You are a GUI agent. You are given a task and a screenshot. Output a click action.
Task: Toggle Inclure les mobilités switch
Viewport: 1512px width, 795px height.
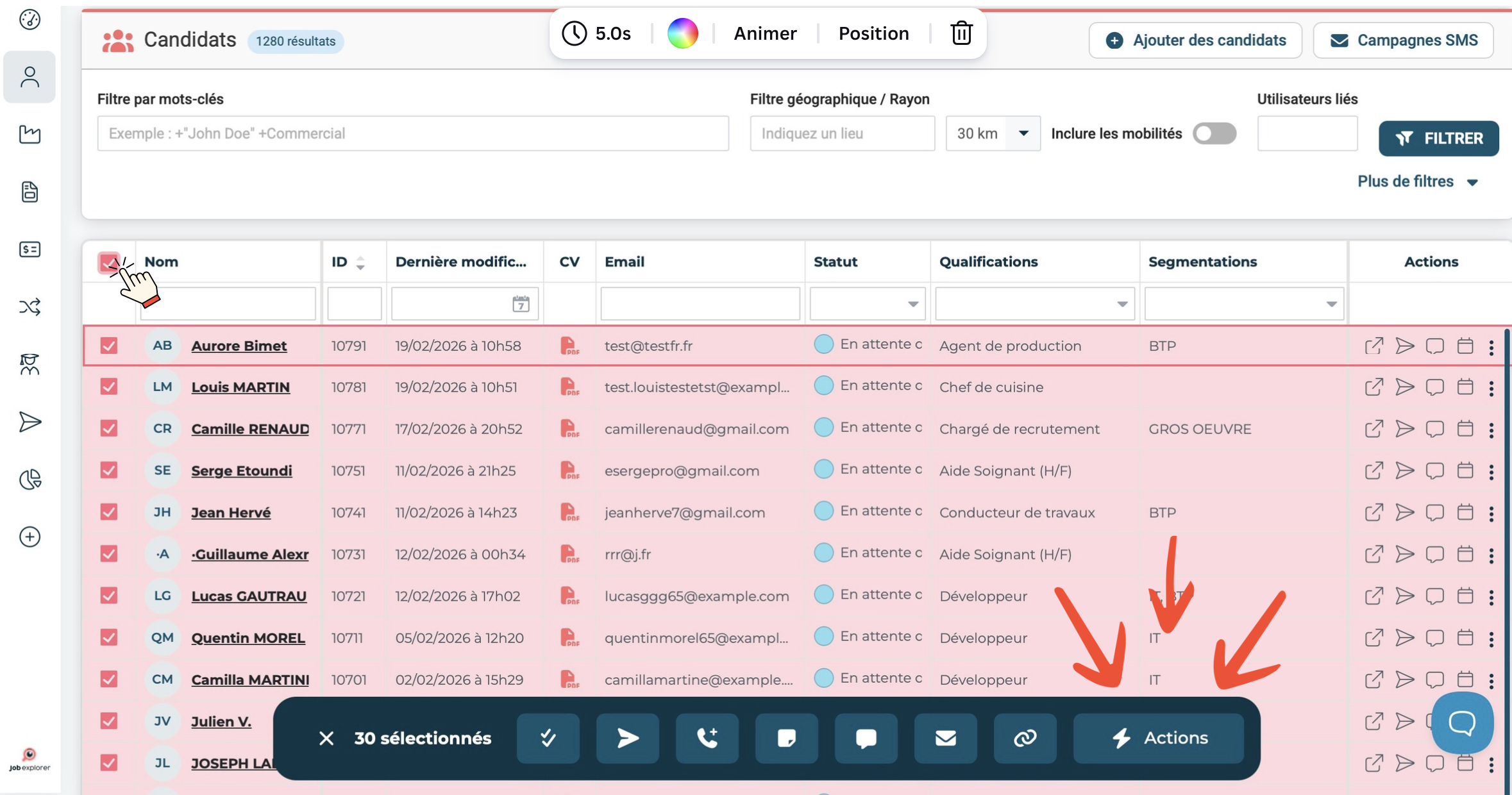[1214, 133]
